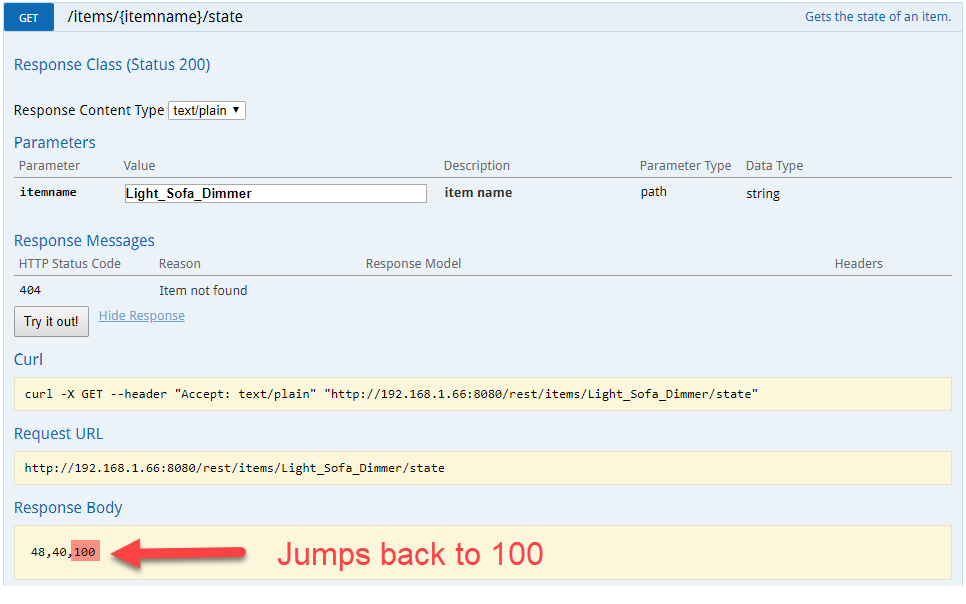The image size is (966, 604).
Task: Click the Parameters section heading
Action: click(55, 142)
